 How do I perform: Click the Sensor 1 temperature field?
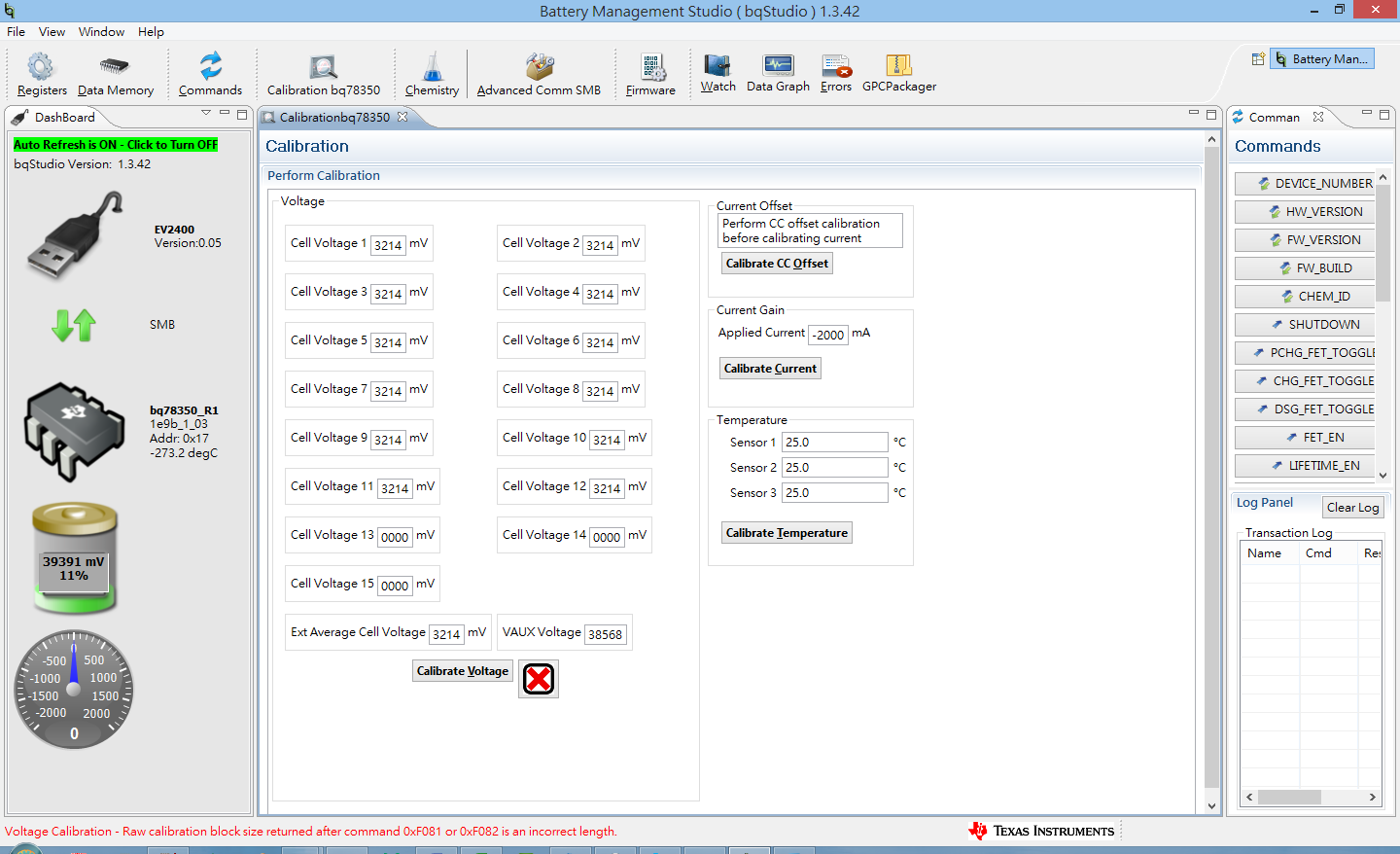click(x=835, y=443)
